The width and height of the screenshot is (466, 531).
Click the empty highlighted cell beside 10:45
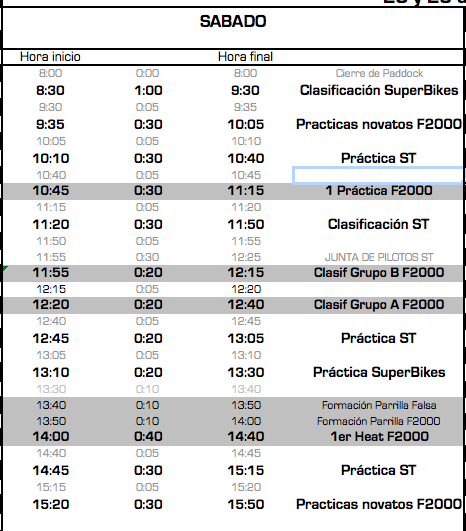click(378, 175)
